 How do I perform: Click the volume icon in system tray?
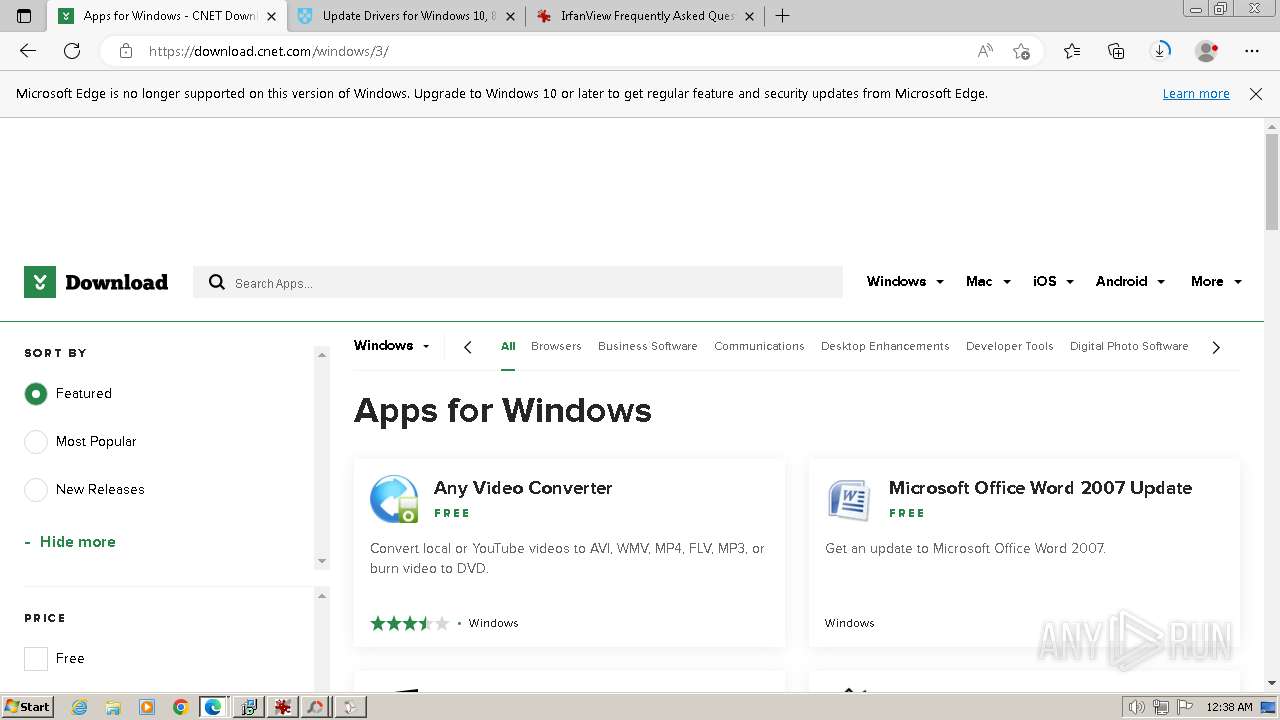click(x=1137, y=707)
